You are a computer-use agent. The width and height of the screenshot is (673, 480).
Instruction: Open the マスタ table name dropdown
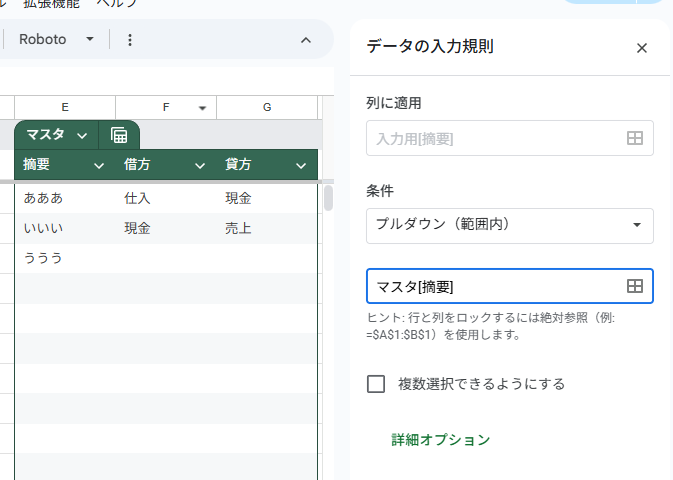click(x=81, y=135)
